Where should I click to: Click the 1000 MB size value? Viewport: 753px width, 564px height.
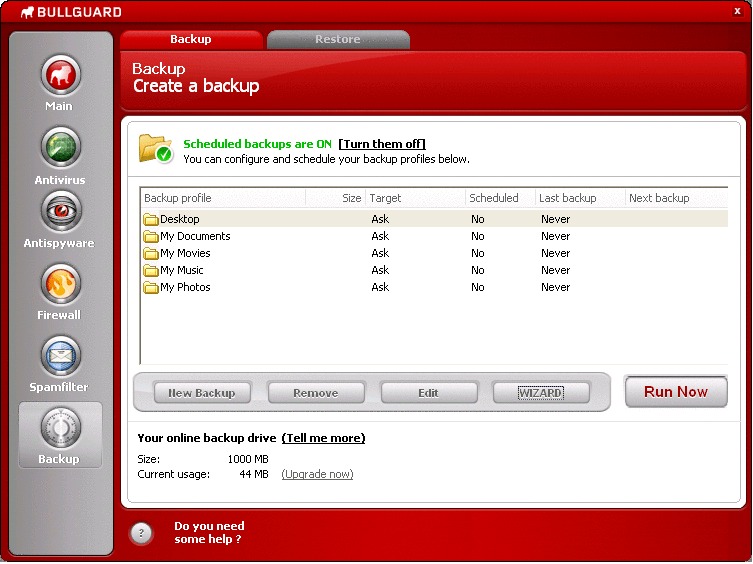[248, 459]
